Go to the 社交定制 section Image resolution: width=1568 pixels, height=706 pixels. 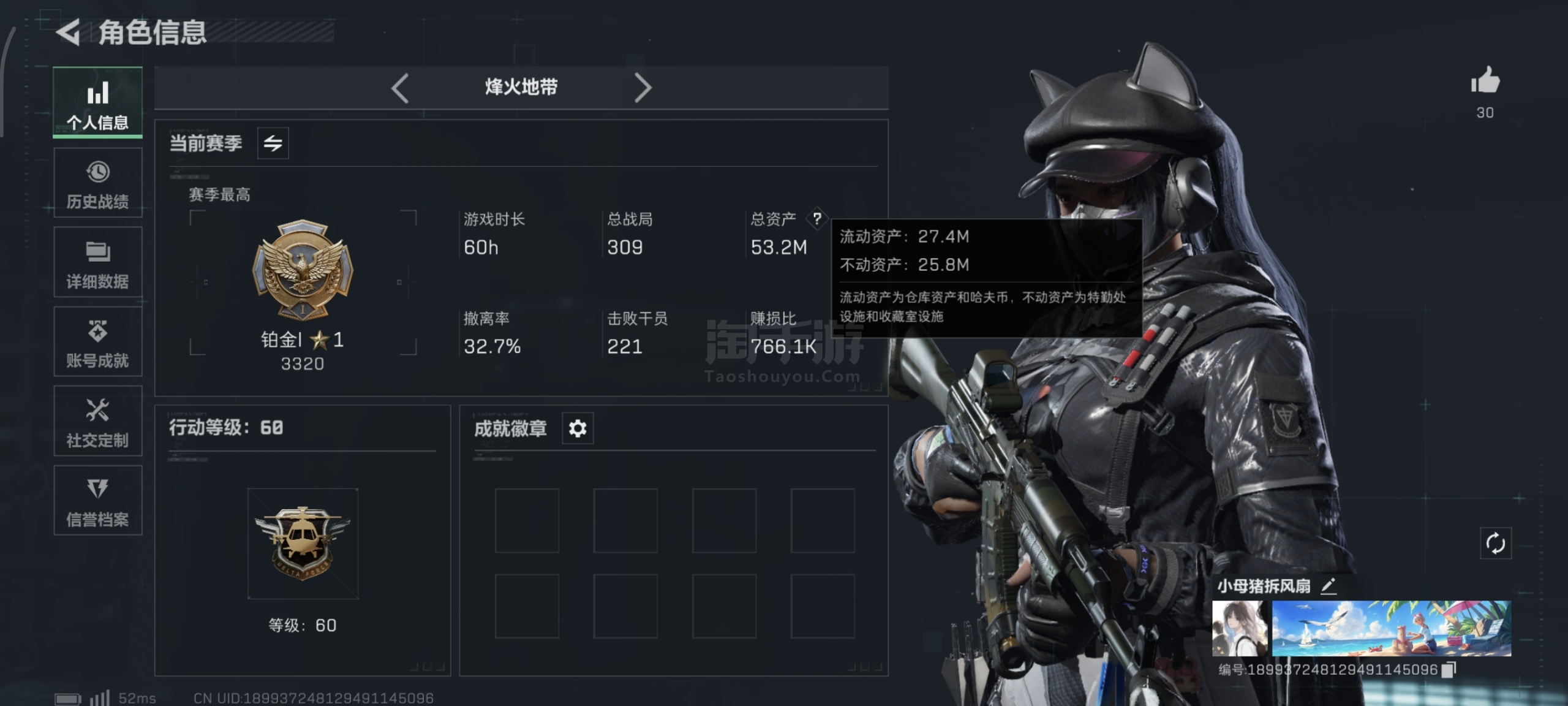(x=98, y=421)
